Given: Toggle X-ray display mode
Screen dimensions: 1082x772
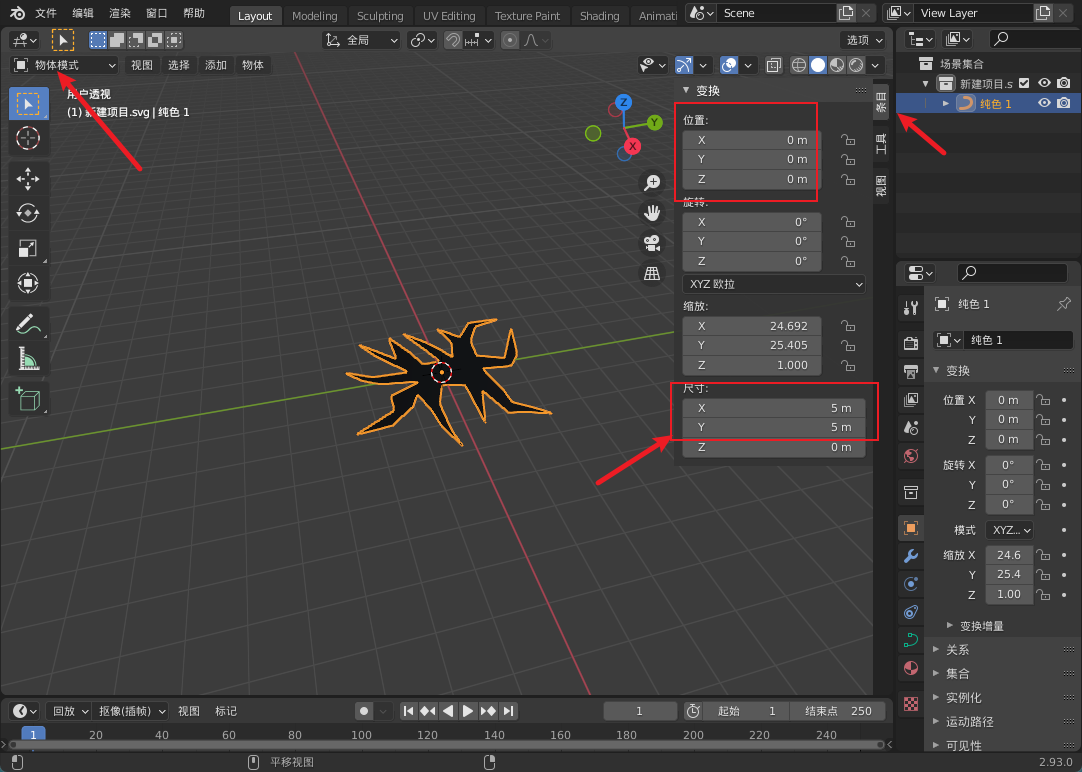Looking at the screenshot, I should [x=774, y=65].
